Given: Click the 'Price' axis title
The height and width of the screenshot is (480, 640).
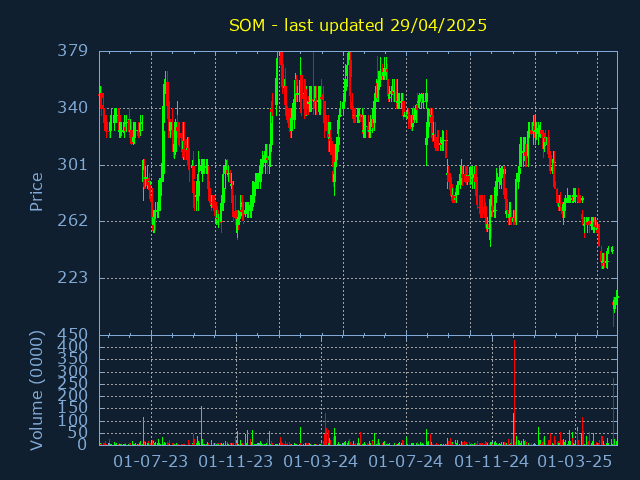Looking at the screenshot, I should coord(36,192).
